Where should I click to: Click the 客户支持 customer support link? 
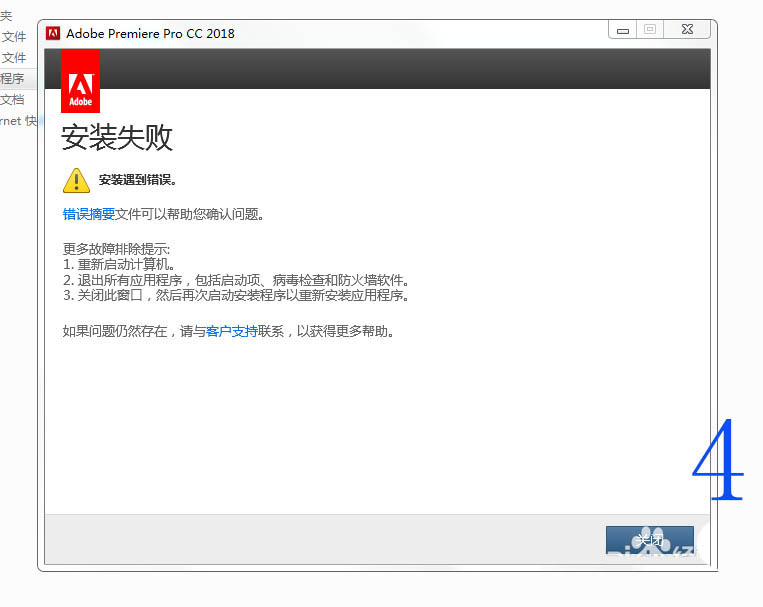(x=232, y=331)
